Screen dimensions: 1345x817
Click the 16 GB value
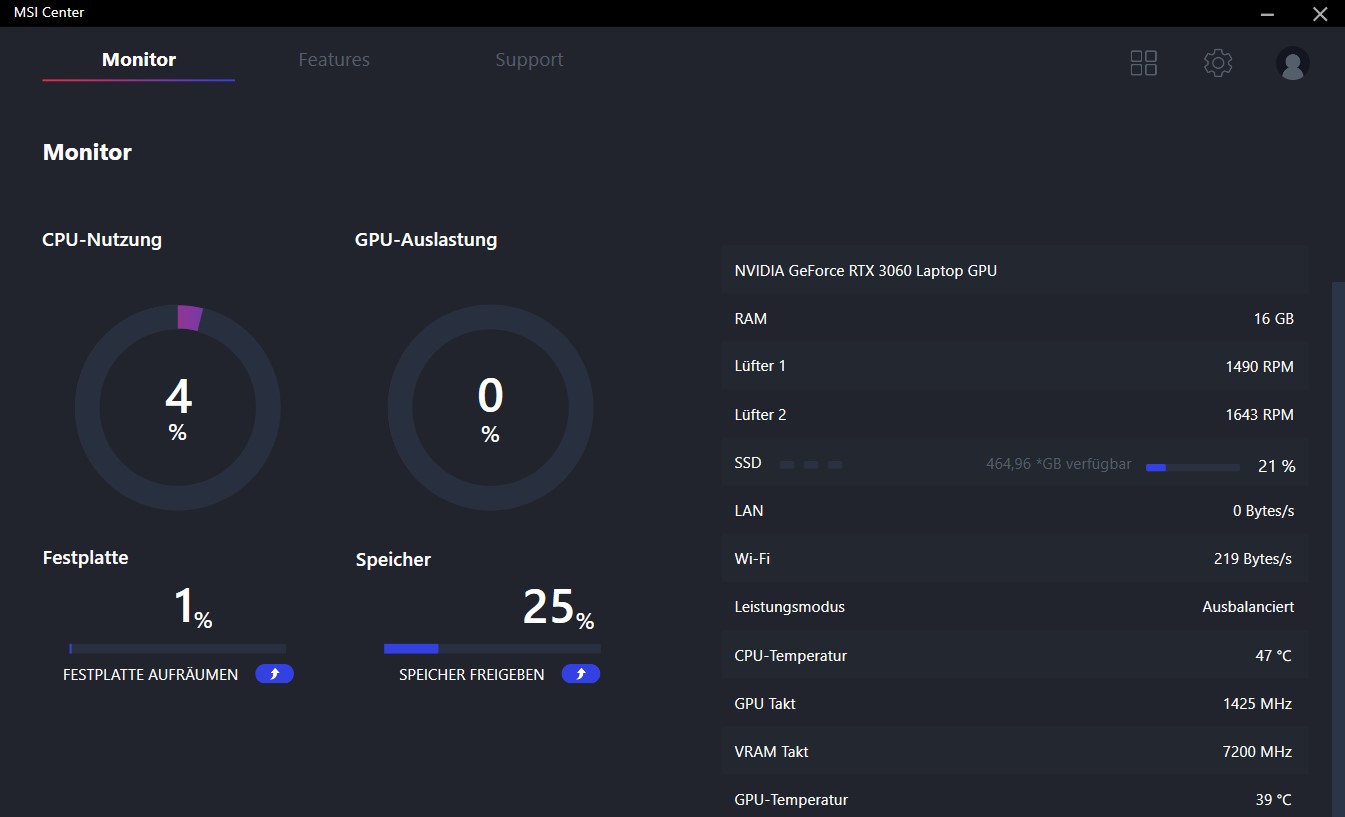tap(1274, 319)
